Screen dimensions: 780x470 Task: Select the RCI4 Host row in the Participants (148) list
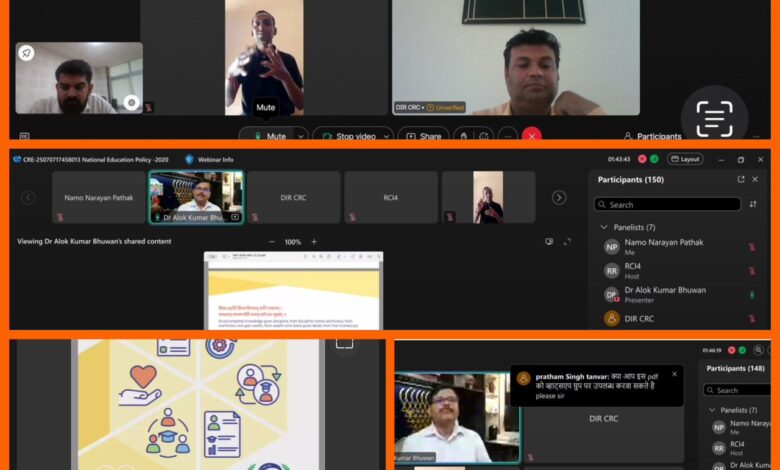(739, 448)
